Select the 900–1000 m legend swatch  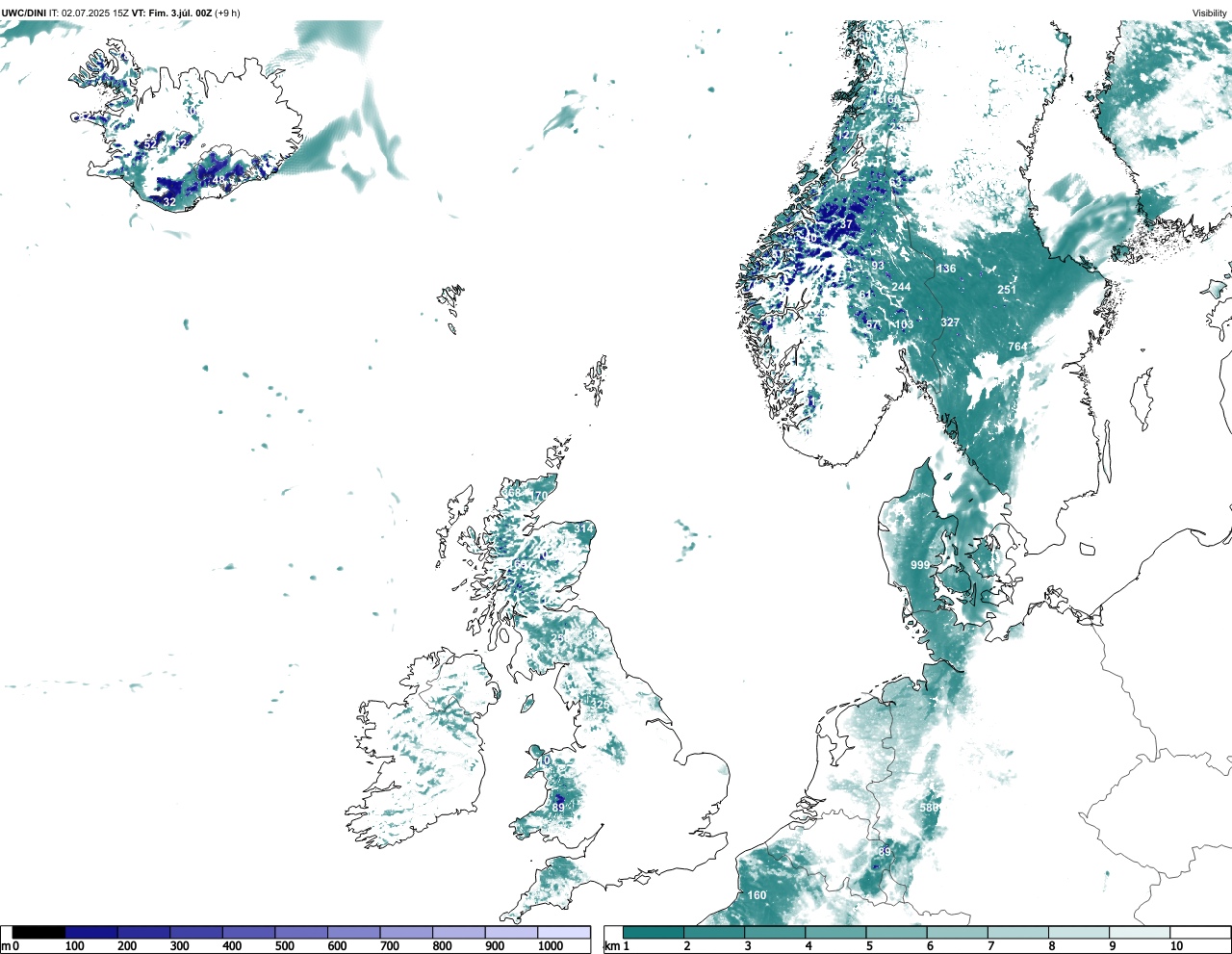[x=511, y=933]
